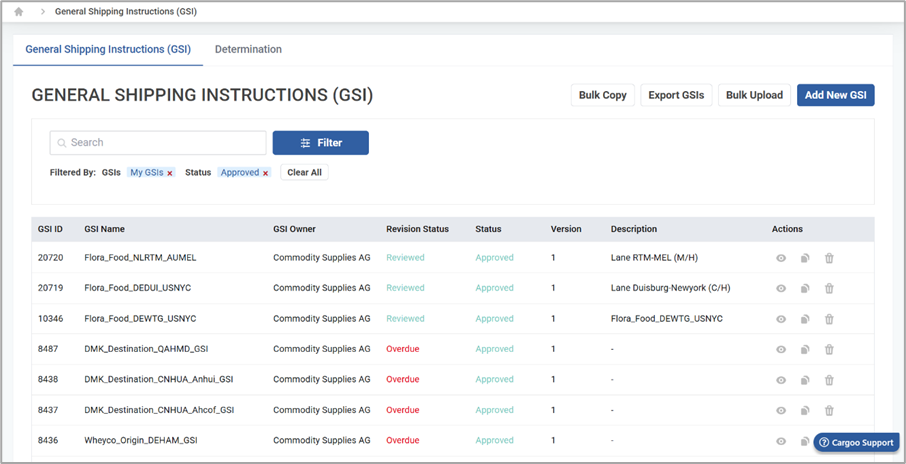Select Flora_Food_NLRTM_AUMEL name cell

point(140,258)
